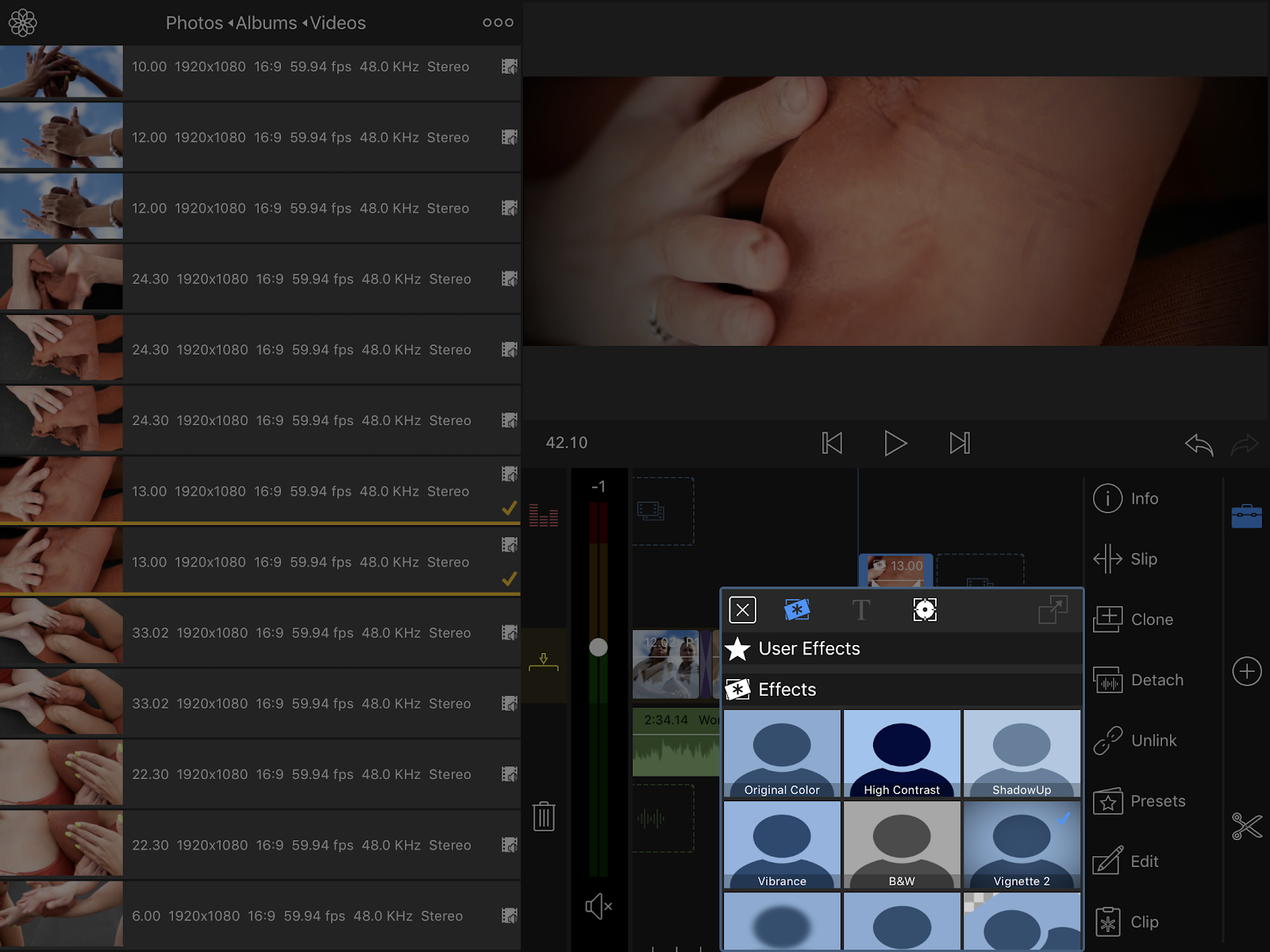This screenshot has width=1270, height=952.
Task: Detach audio from the clip
Action: (1138, 680)
